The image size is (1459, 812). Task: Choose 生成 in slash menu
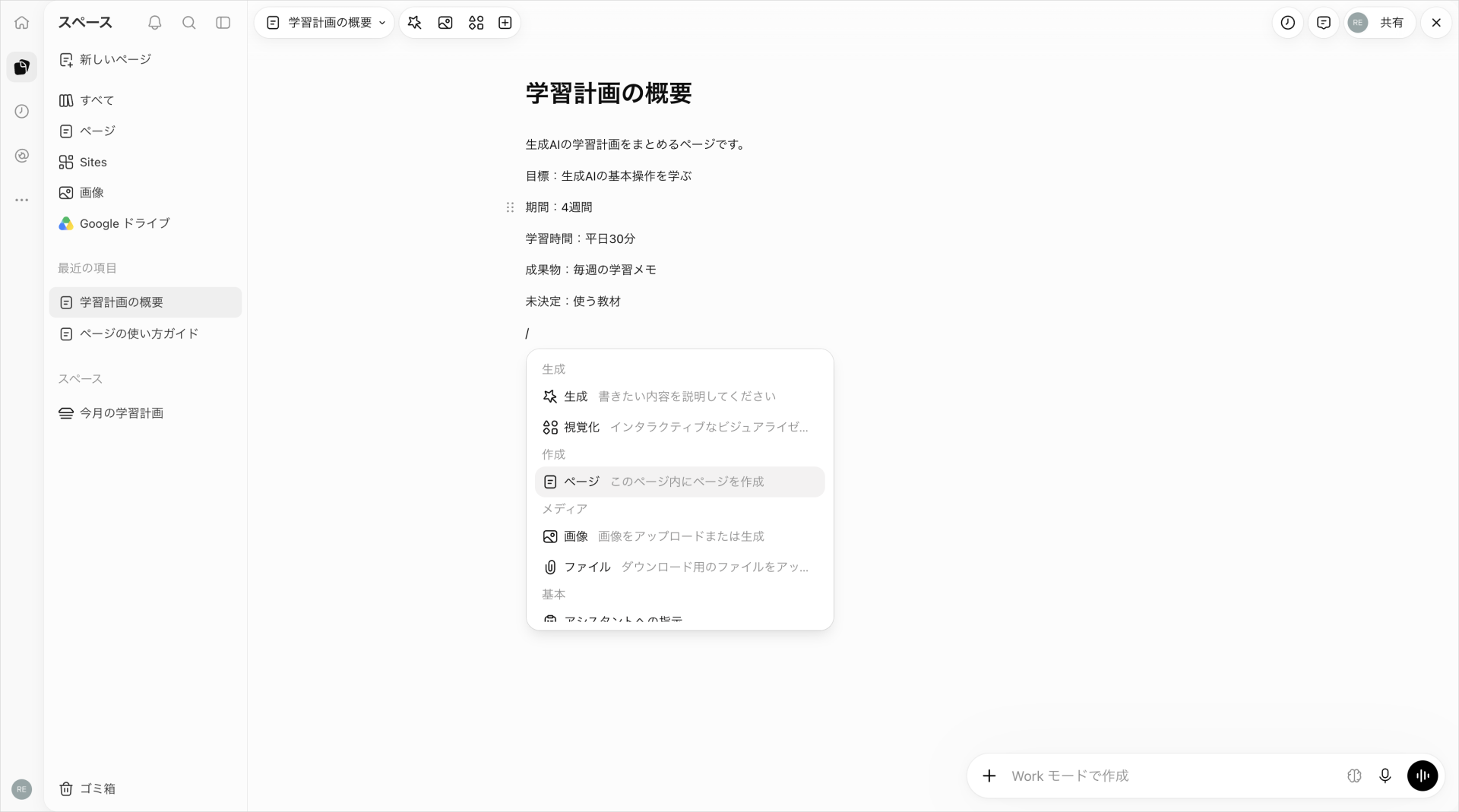[679, 397]
